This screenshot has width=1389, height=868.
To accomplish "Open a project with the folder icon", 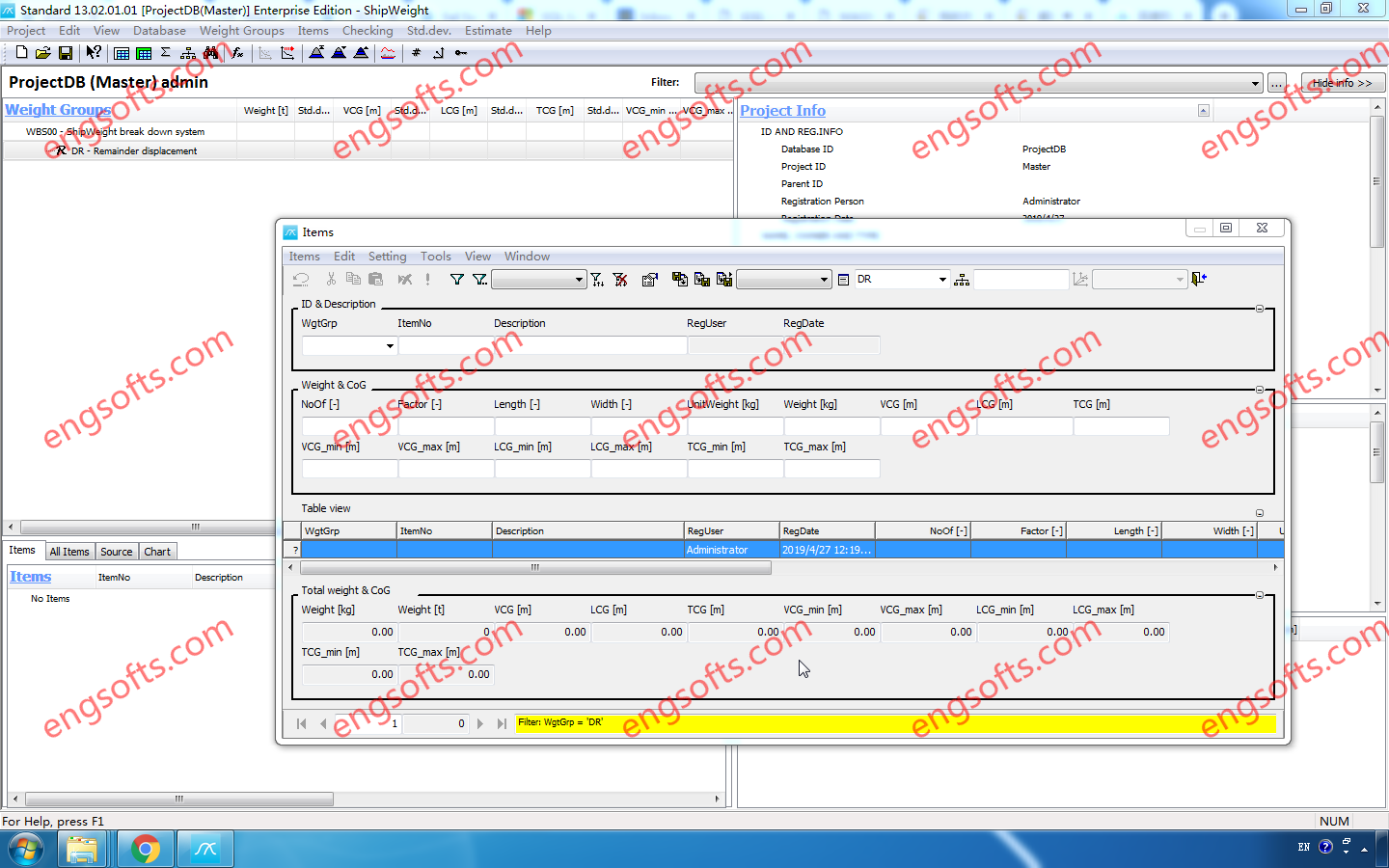I will click(x=42, y=52).
